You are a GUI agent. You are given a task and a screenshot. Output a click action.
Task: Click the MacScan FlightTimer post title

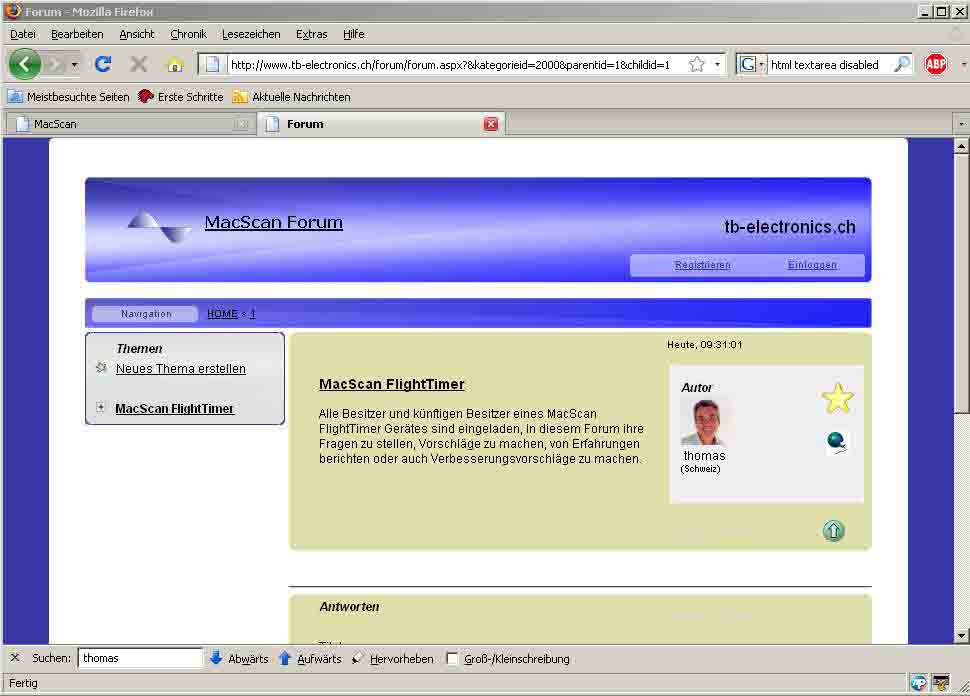pyautogui.click(x=392, y=384)
